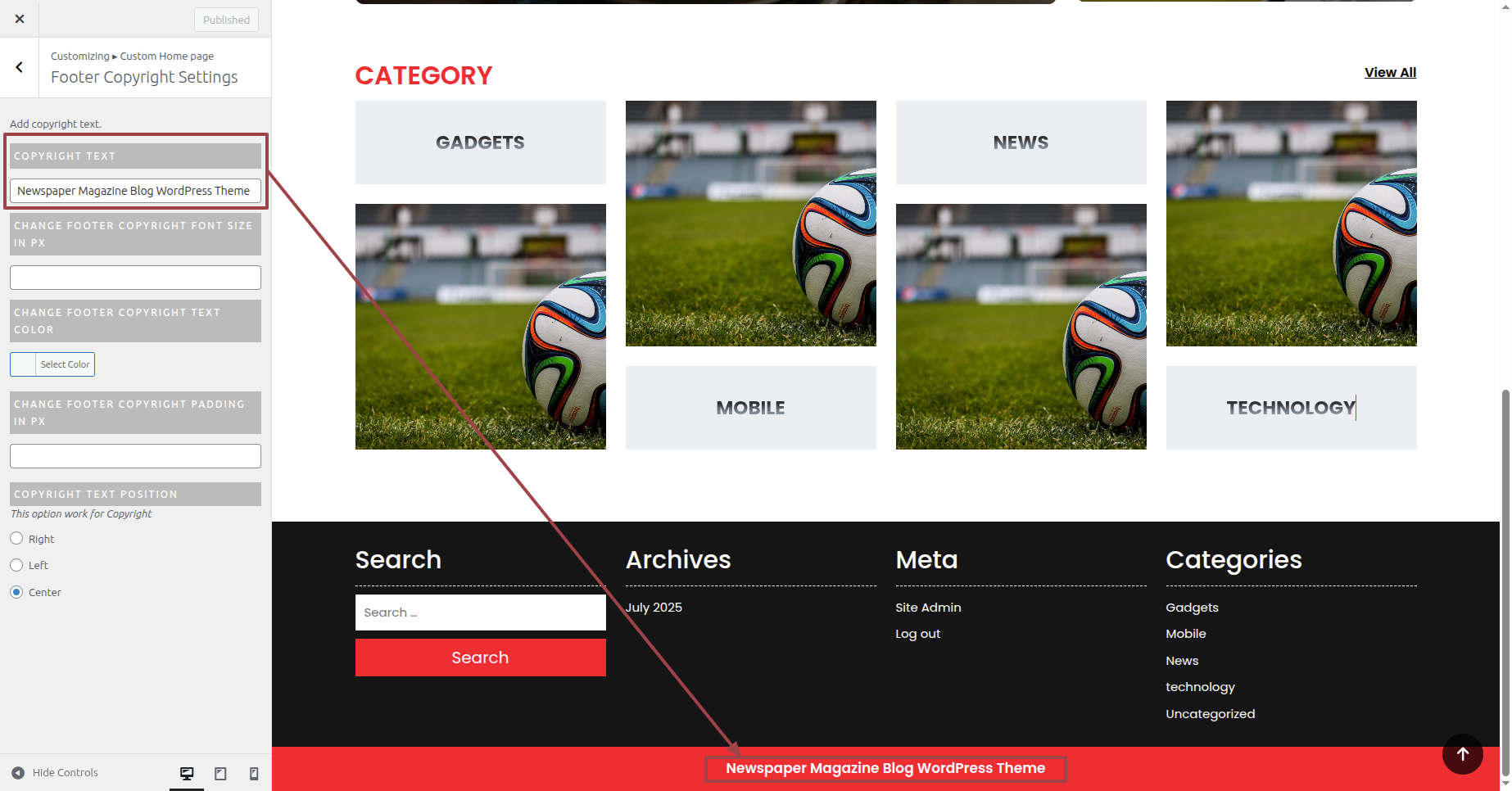
Task: Open the July 2025 archive link
Action: coord(654,608)
